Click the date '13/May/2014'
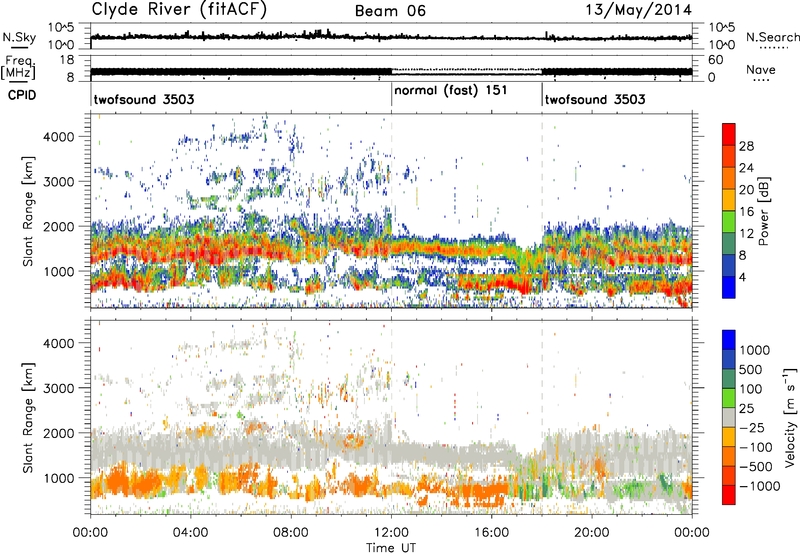Image resolution: width=800 pixels, height=554 pixels. [638, 10]
